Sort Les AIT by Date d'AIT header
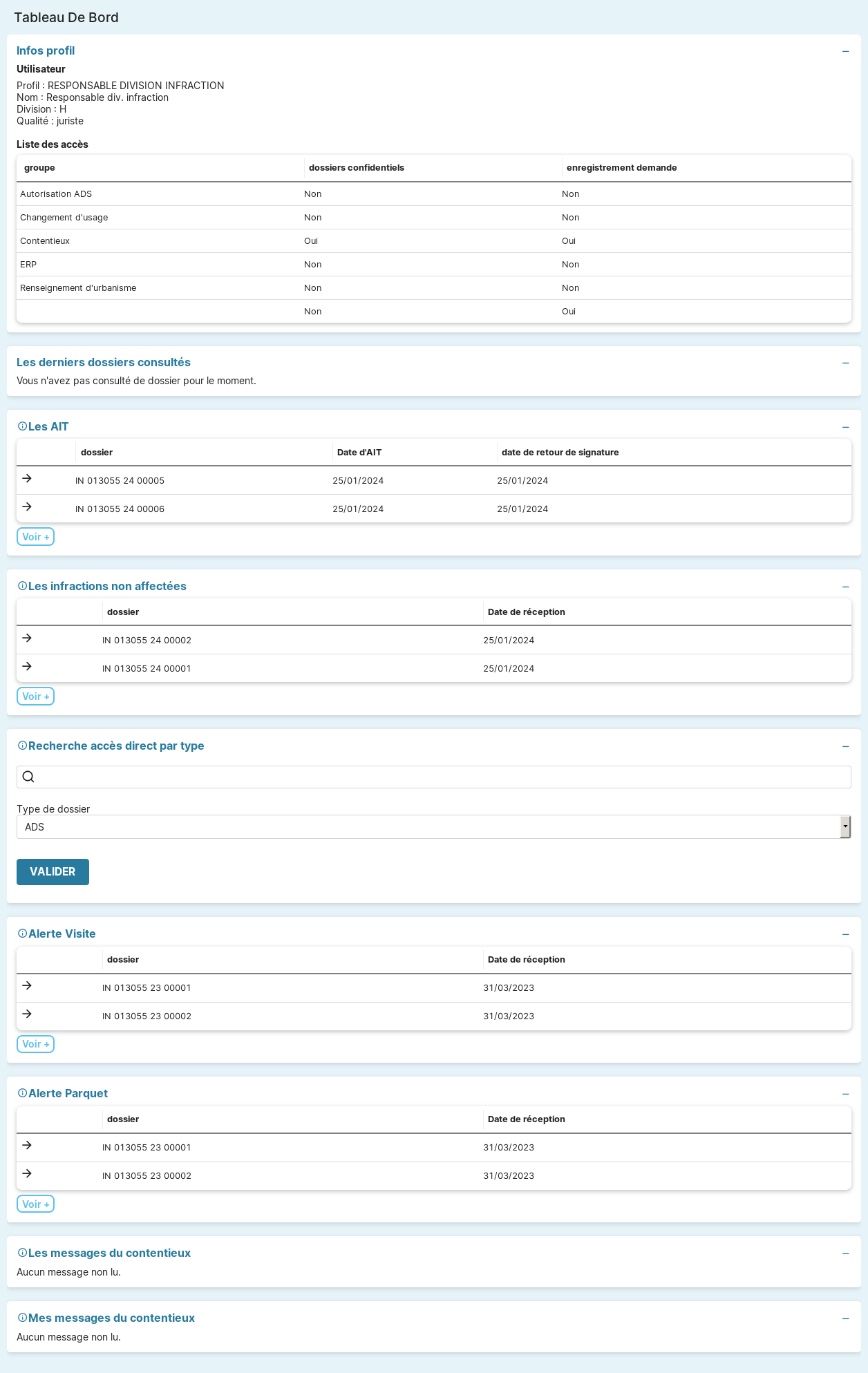868x1373 pixels. 359,453
